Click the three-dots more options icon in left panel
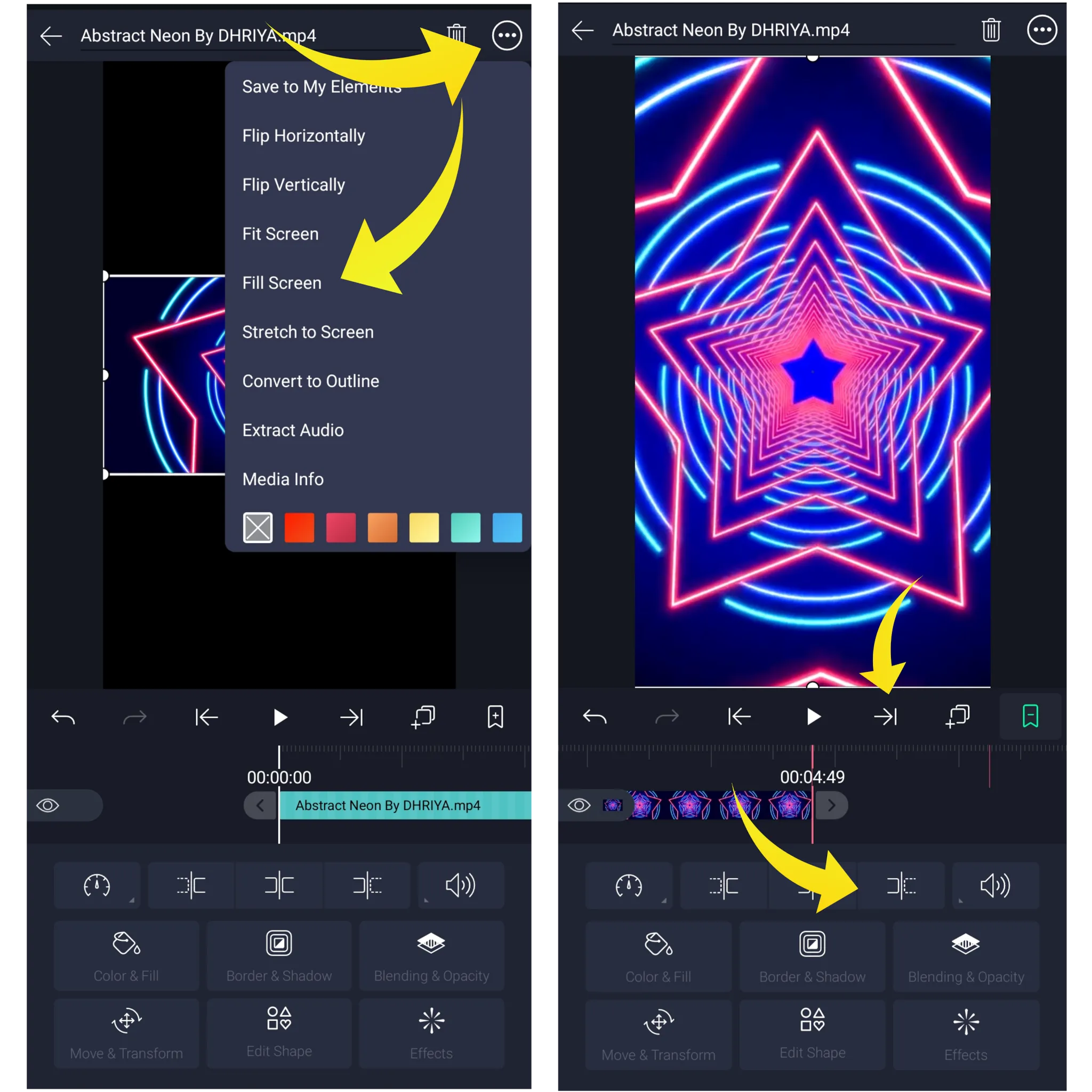Screen dimensions: 1092x1092 [x=507, y=36]
